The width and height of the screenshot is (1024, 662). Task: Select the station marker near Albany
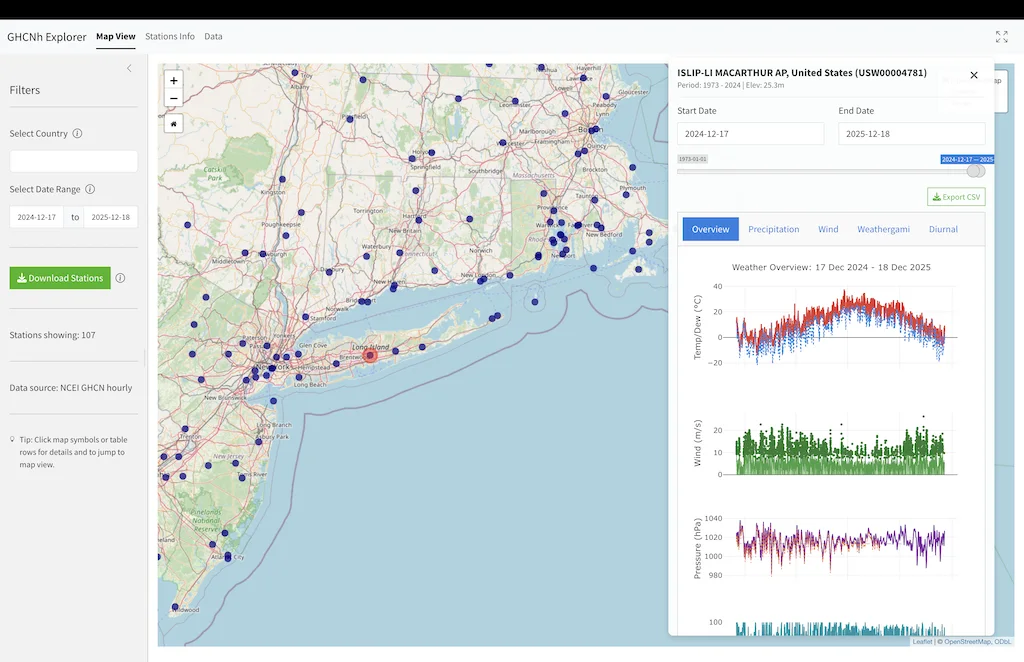click(294, 71)
